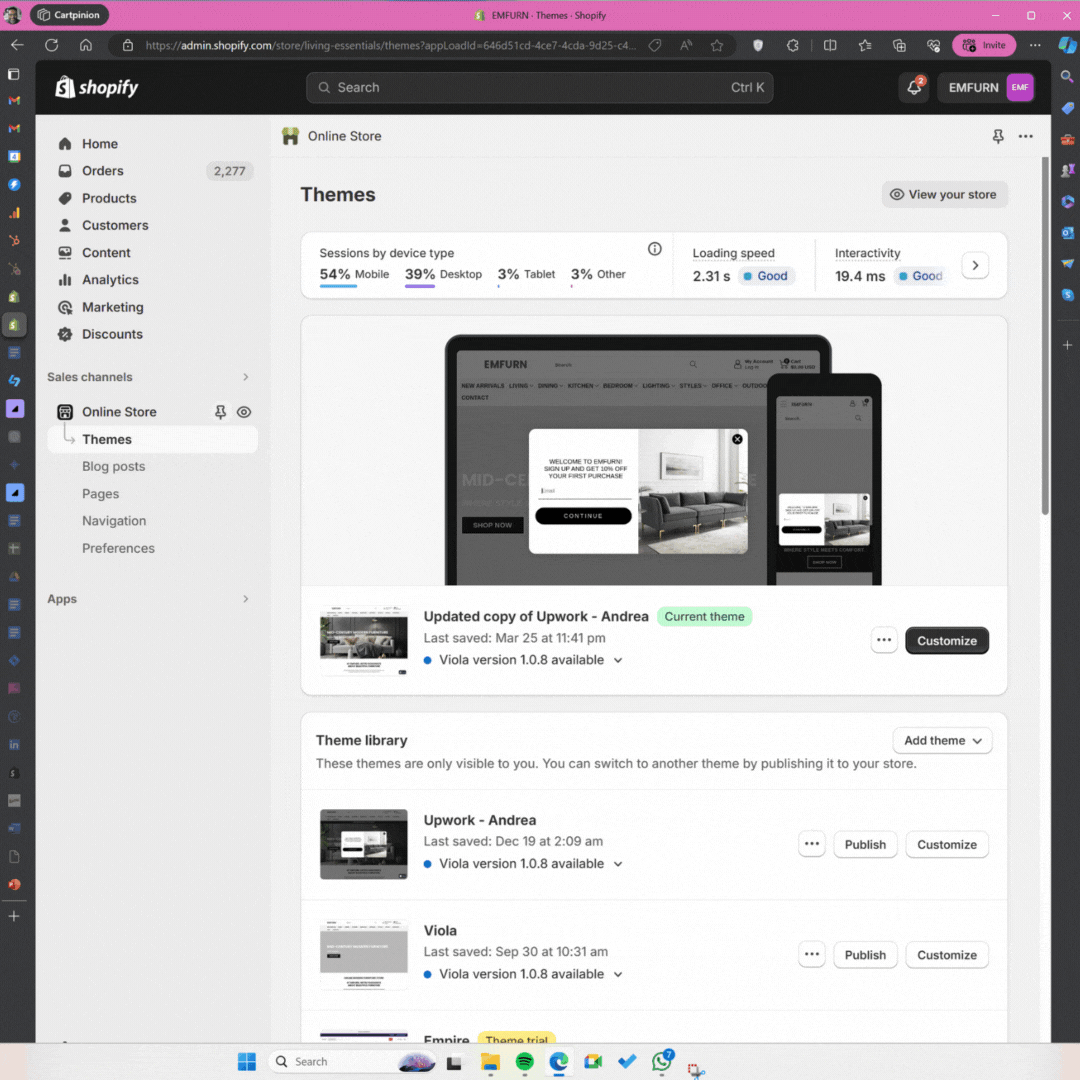View online store eye icon in sidebar
Viewport: 1080px width, 1080px height.
tap(244, 412)
